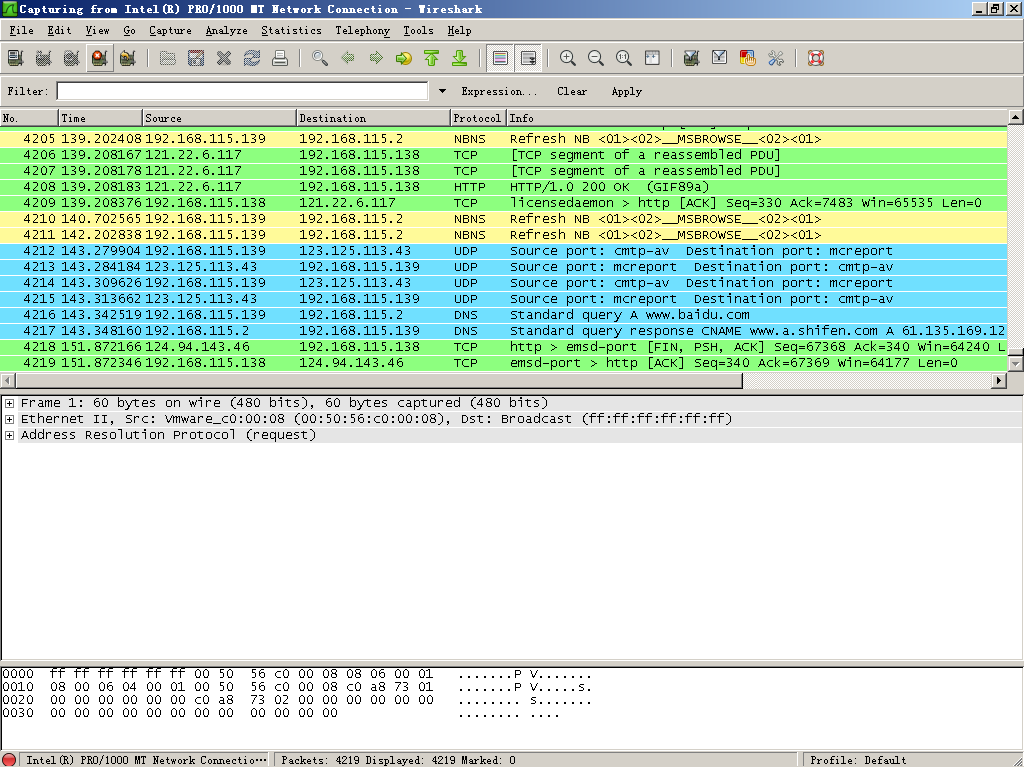This screenshot has width=1024, height=768.
Task: Close this capture file X icon
Action: pos(224,58)
